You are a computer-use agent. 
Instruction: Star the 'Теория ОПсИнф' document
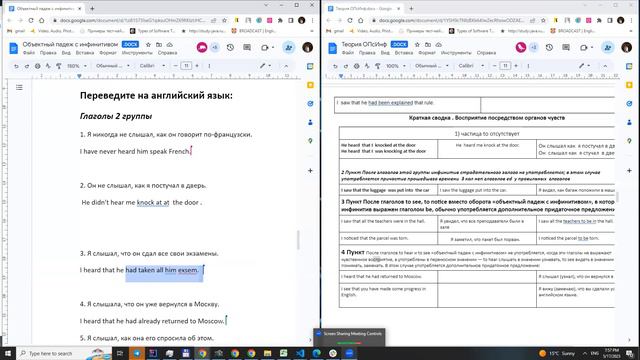click(x=417, y=44)
